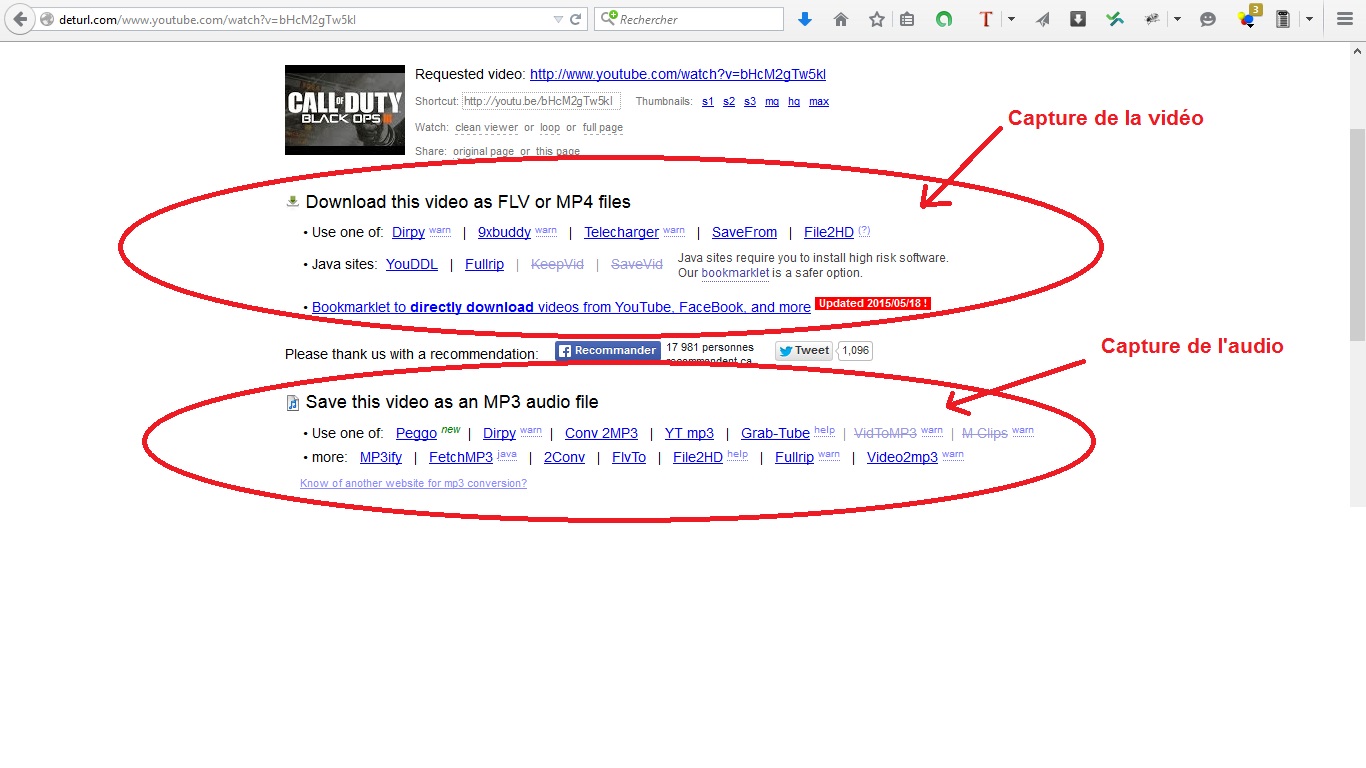Image resolution: width=1366 pixels, height=768 pixels.
Task: Click the FetchMP3 link
Action: [461, 457]
